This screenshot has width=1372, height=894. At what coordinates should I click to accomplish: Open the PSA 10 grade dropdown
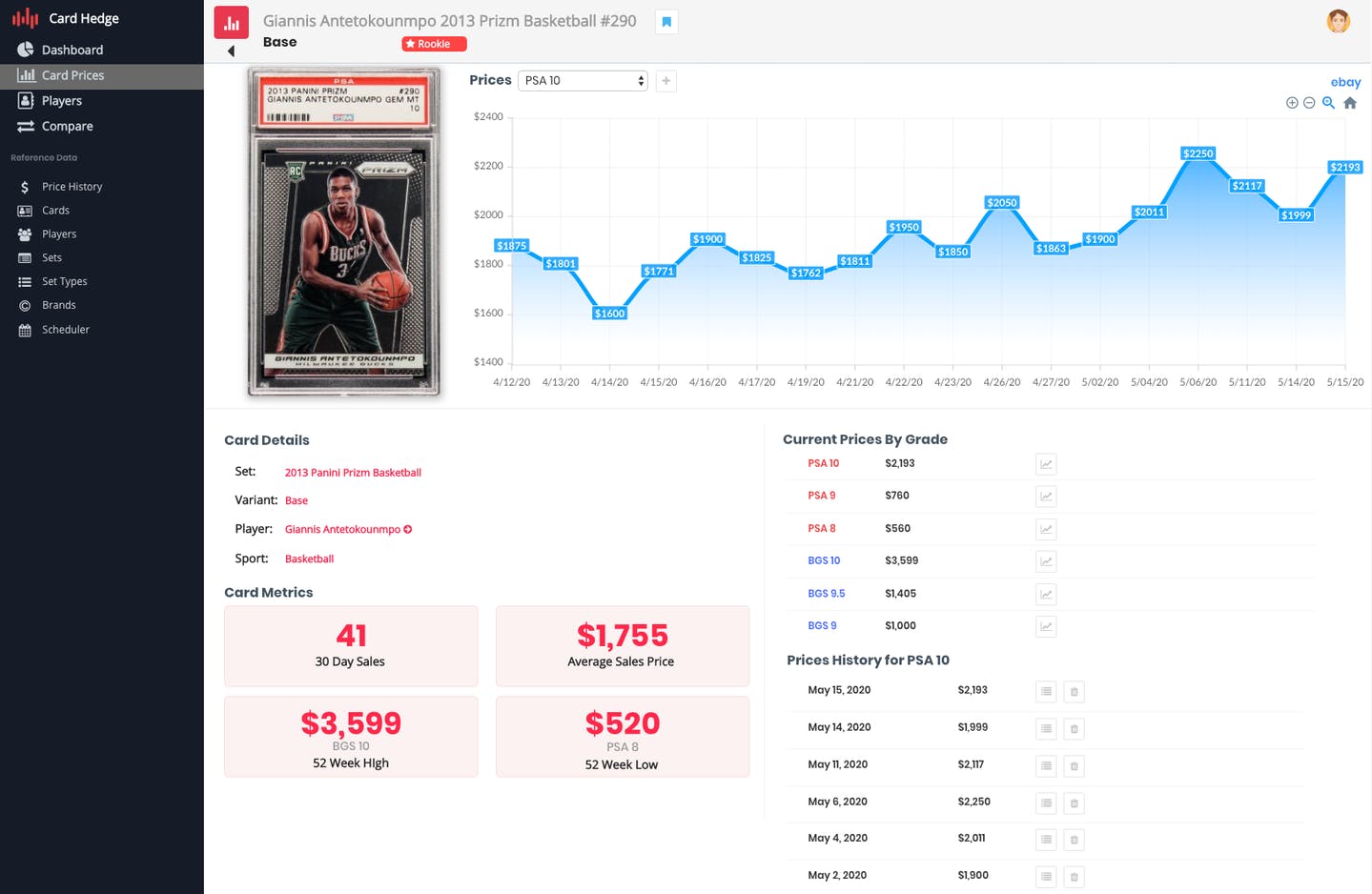pyautogui.click(x=583, y=81)
